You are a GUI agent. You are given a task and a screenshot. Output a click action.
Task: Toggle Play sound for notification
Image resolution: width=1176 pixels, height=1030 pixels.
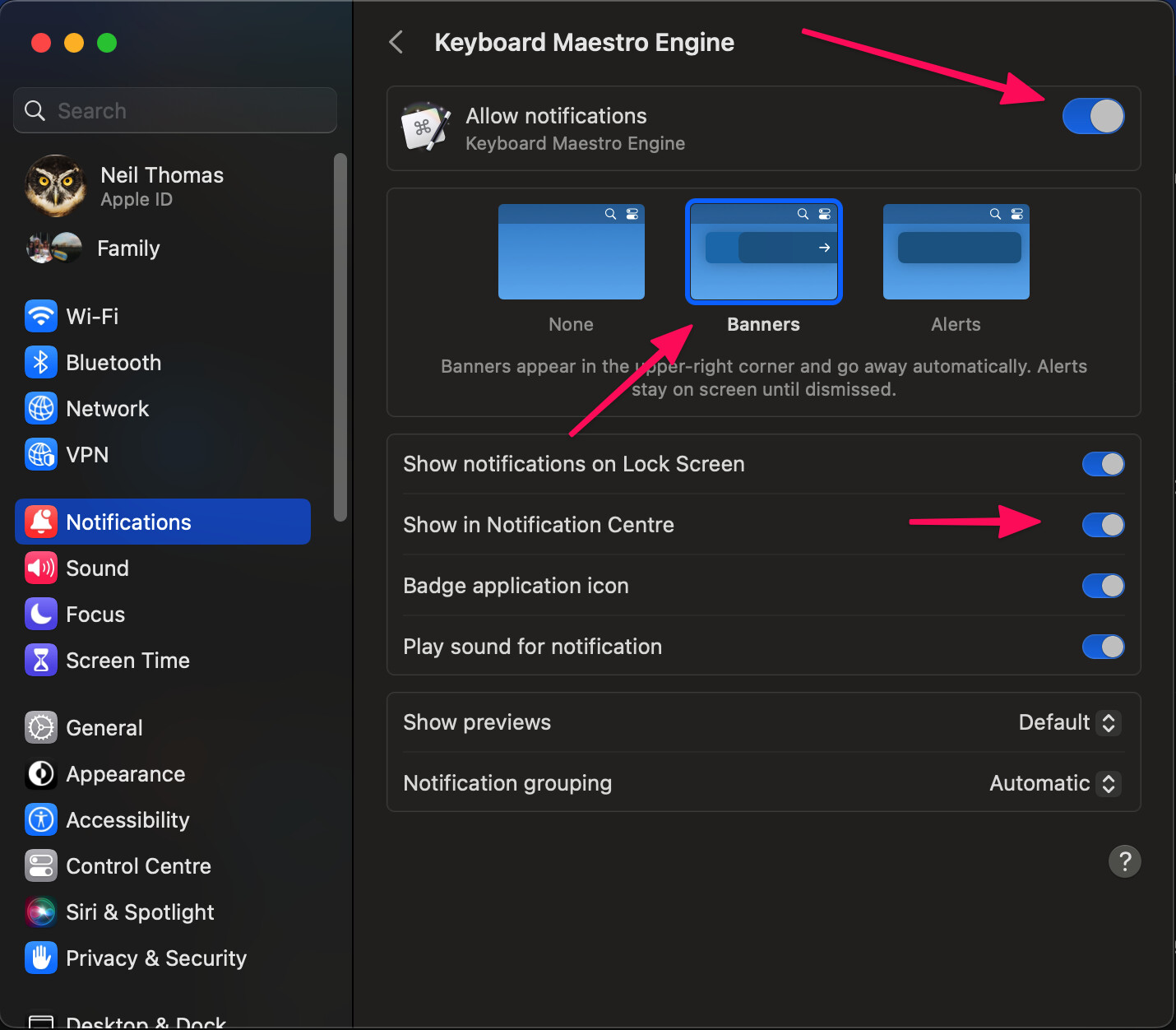click(1103, 647)
